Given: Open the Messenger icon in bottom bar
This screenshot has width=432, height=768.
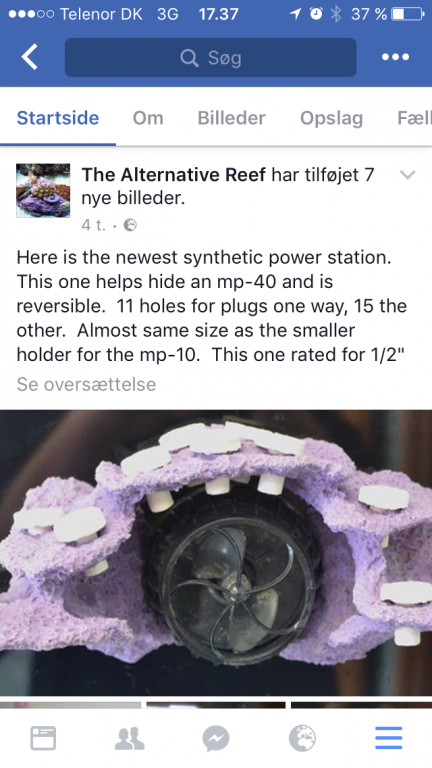Looking at the screenshot, I should pos(216,738).
